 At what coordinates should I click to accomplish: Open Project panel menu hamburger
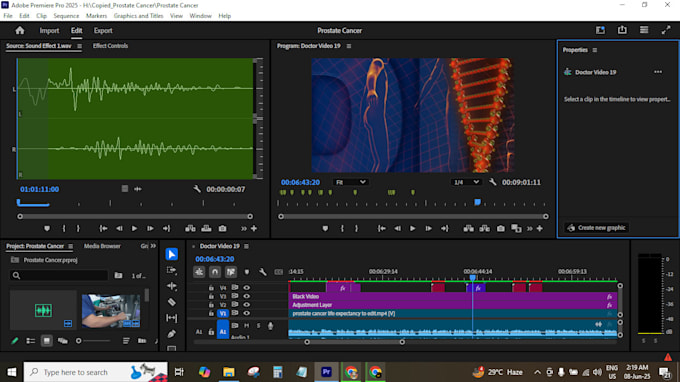pyautogui.click(x=70, y=246)
